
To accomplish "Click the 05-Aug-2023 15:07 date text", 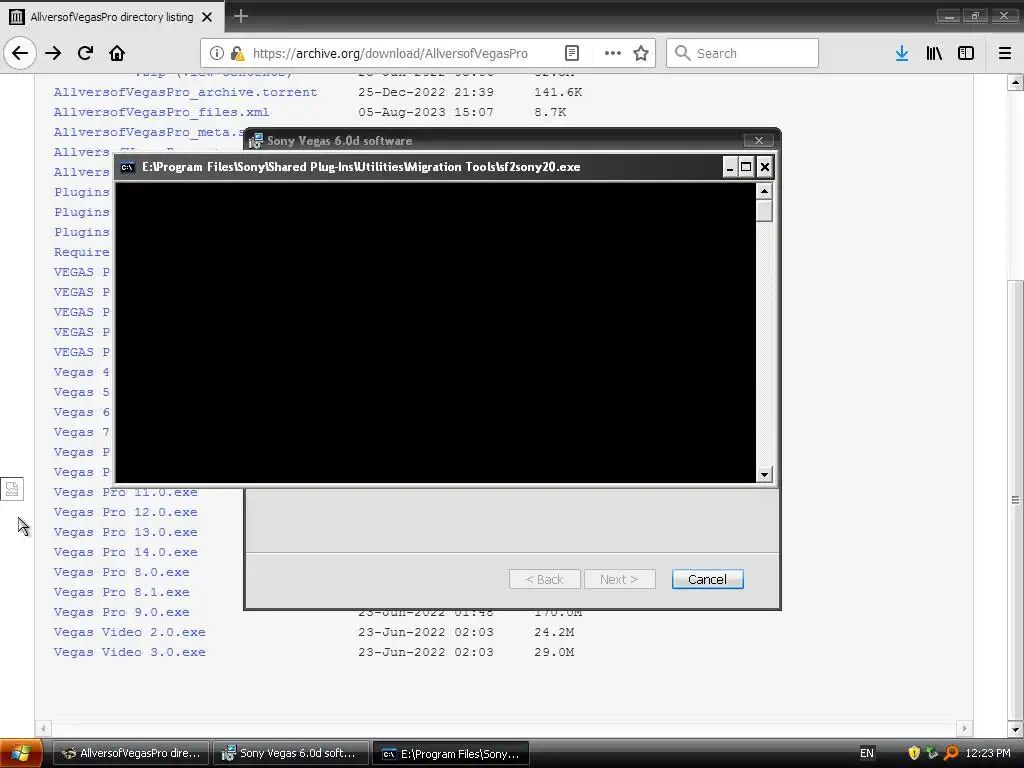I will [x=426, y=112].
